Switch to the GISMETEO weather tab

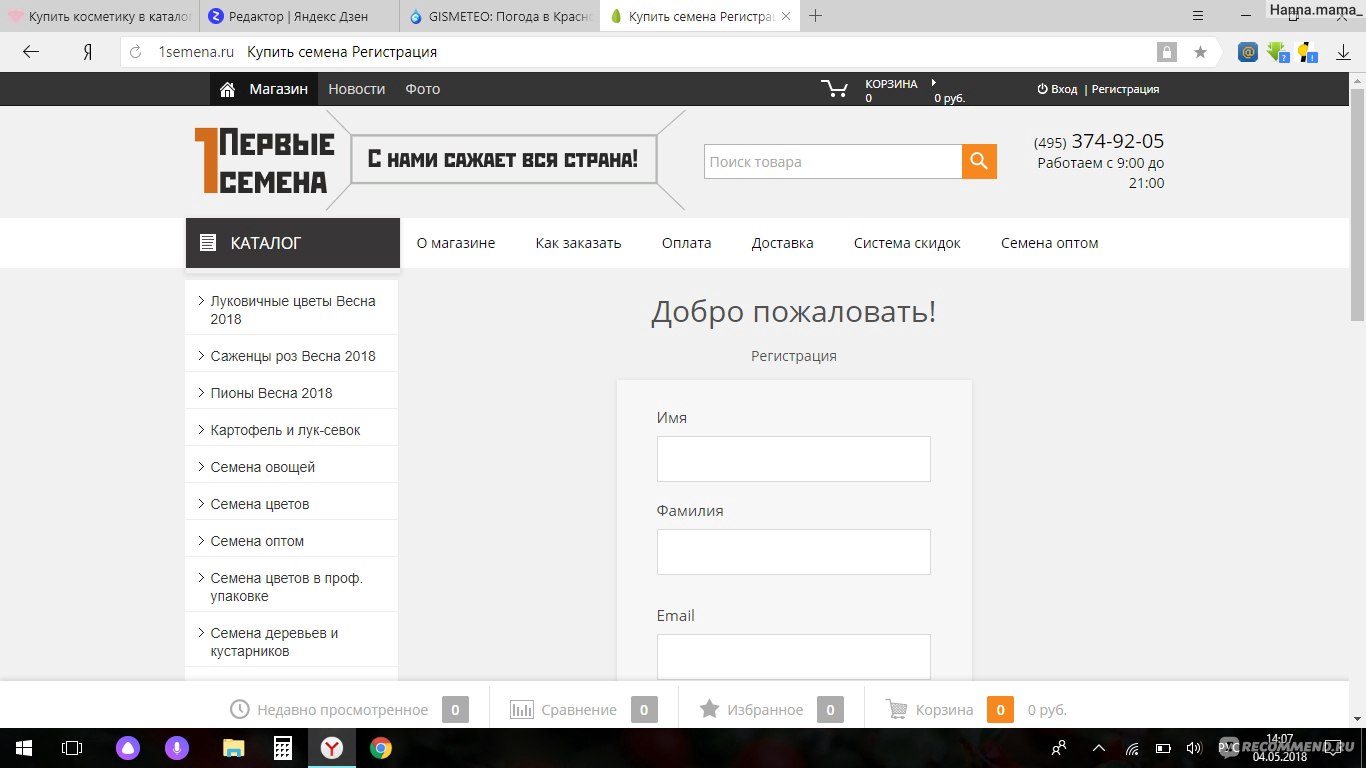pyautogui.click(x=498, y=16)
